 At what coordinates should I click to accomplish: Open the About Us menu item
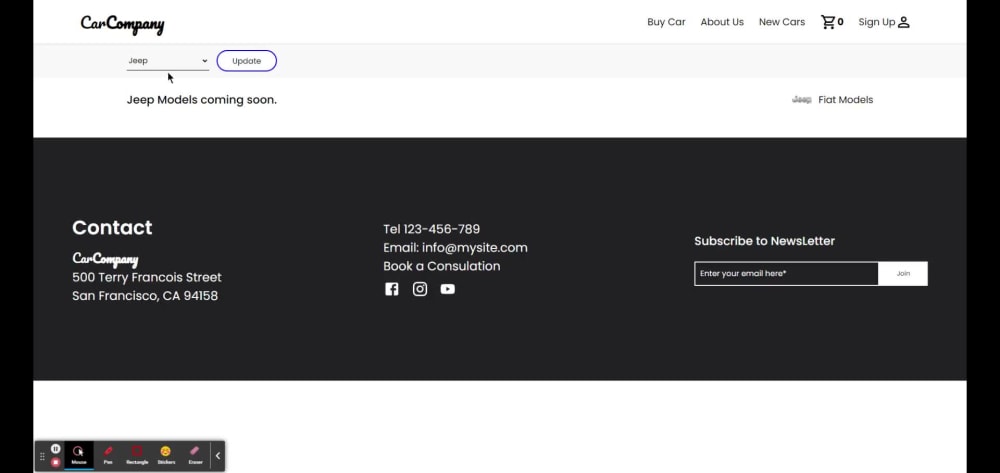pos(722,22)
